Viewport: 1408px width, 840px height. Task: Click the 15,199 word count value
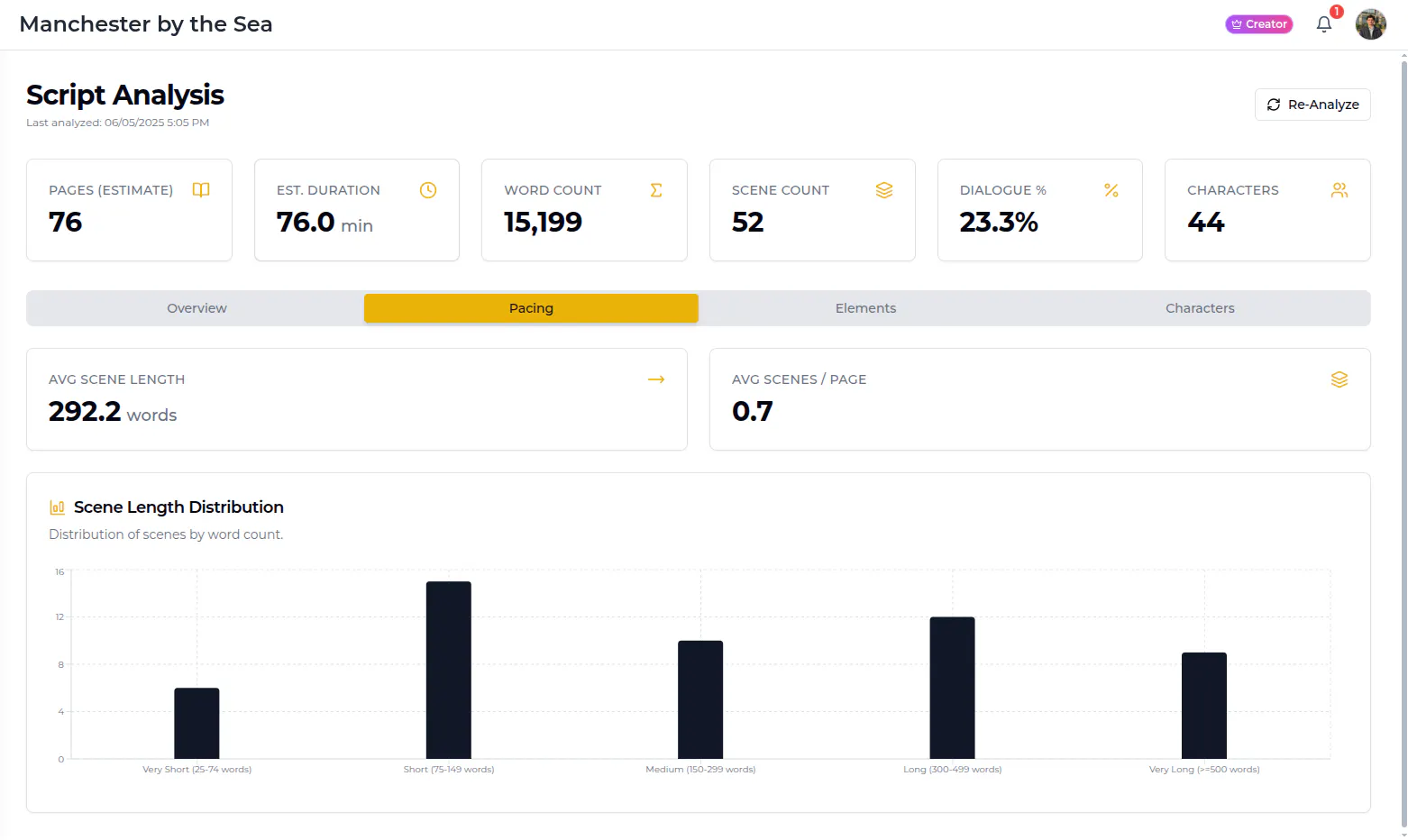click(543, 222)
